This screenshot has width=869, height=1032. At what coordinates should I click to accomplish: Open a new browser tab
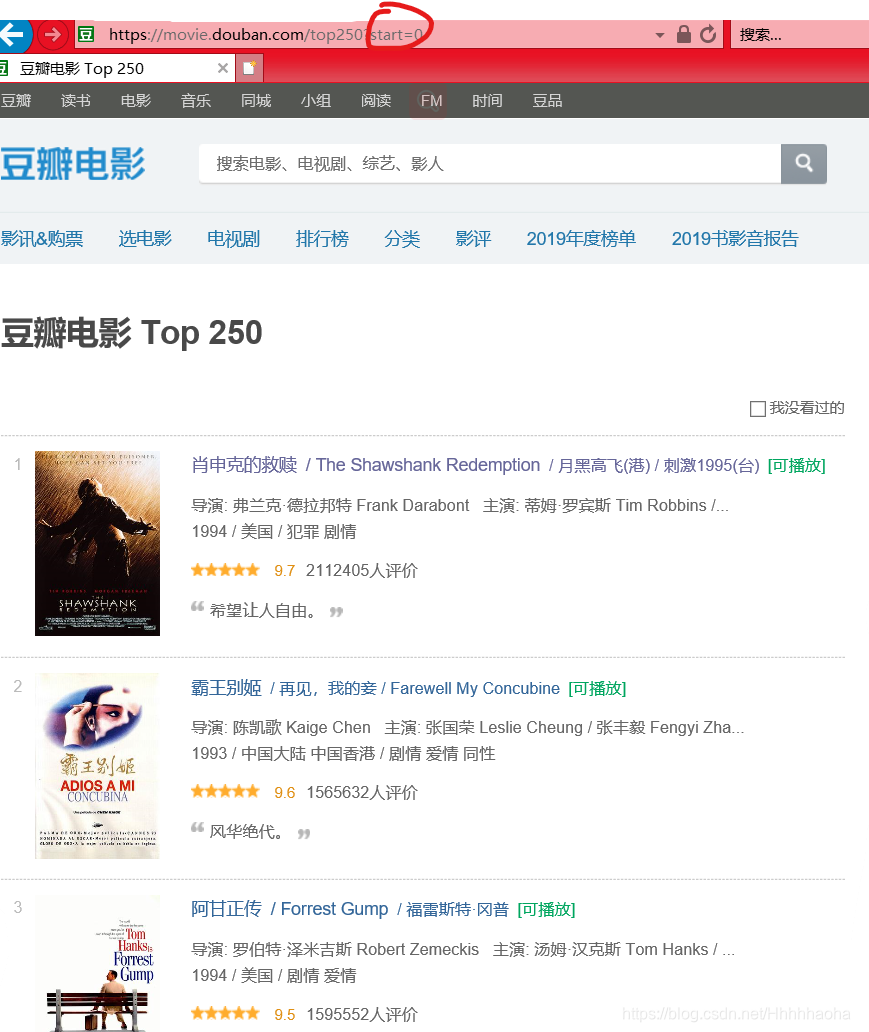[x=250, y=68]
